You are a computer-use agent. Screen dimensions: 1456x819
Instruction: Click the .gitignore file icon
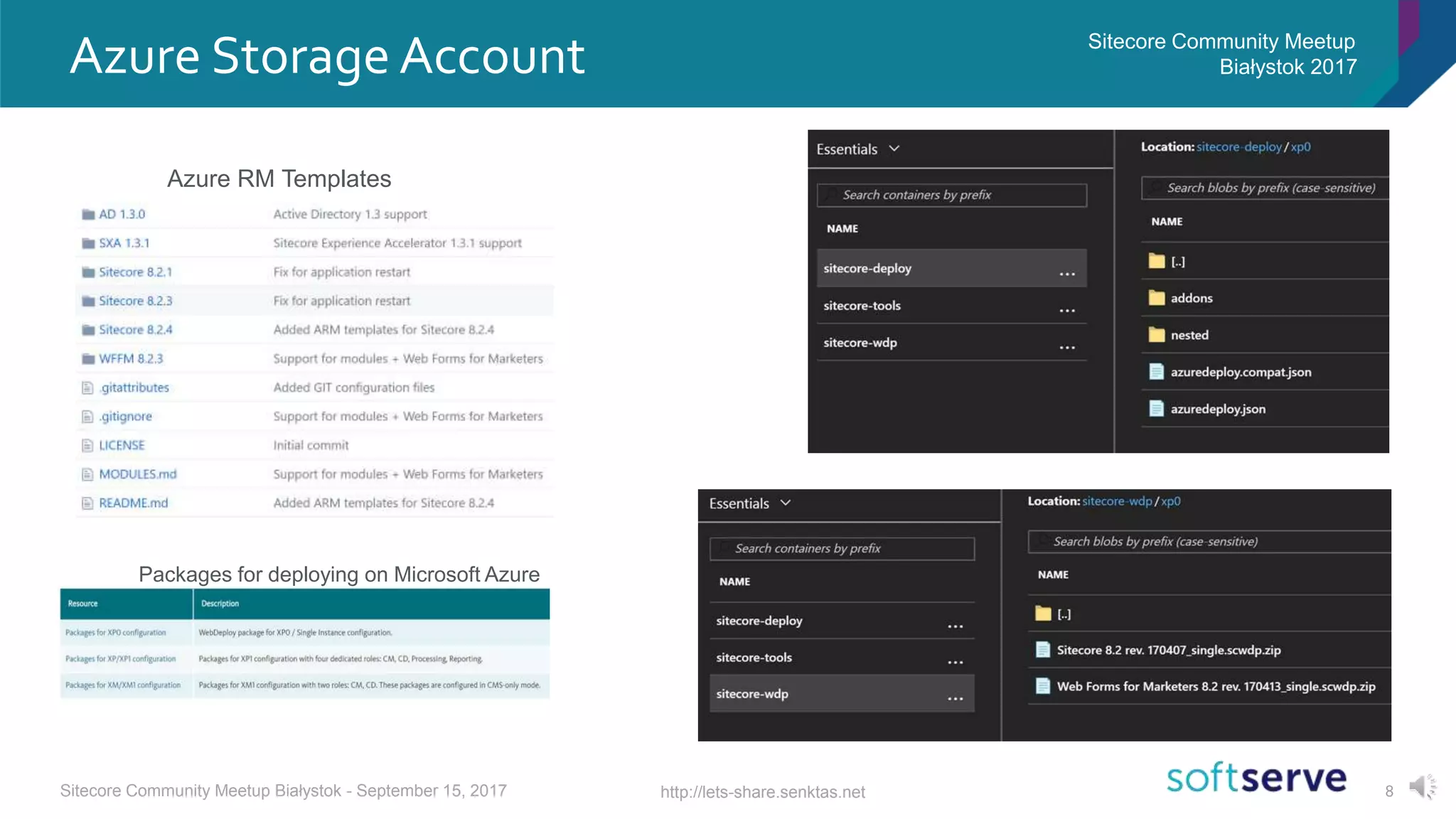click(x=87, y=417)
